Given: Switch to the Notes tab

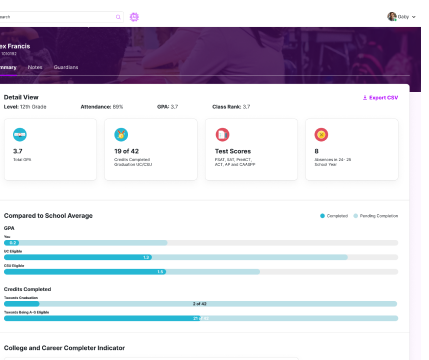Looking at the screenshot, I should click(35, 67).
